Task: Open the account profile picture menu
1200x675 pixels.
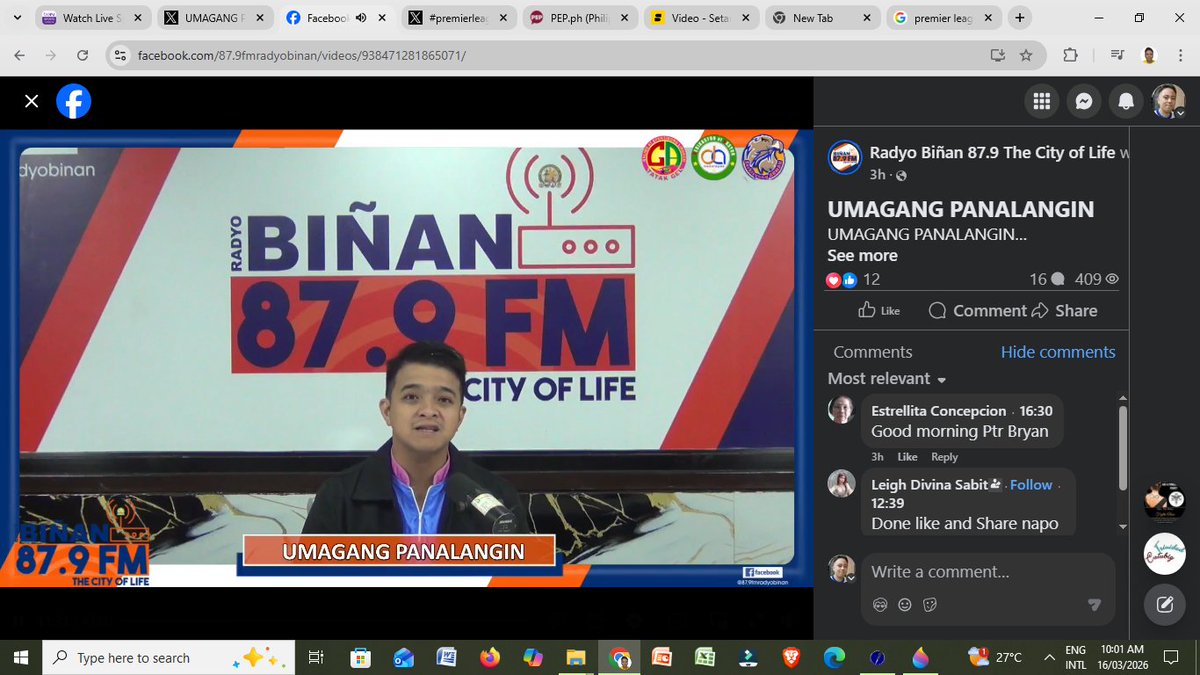Action: 1168,101
